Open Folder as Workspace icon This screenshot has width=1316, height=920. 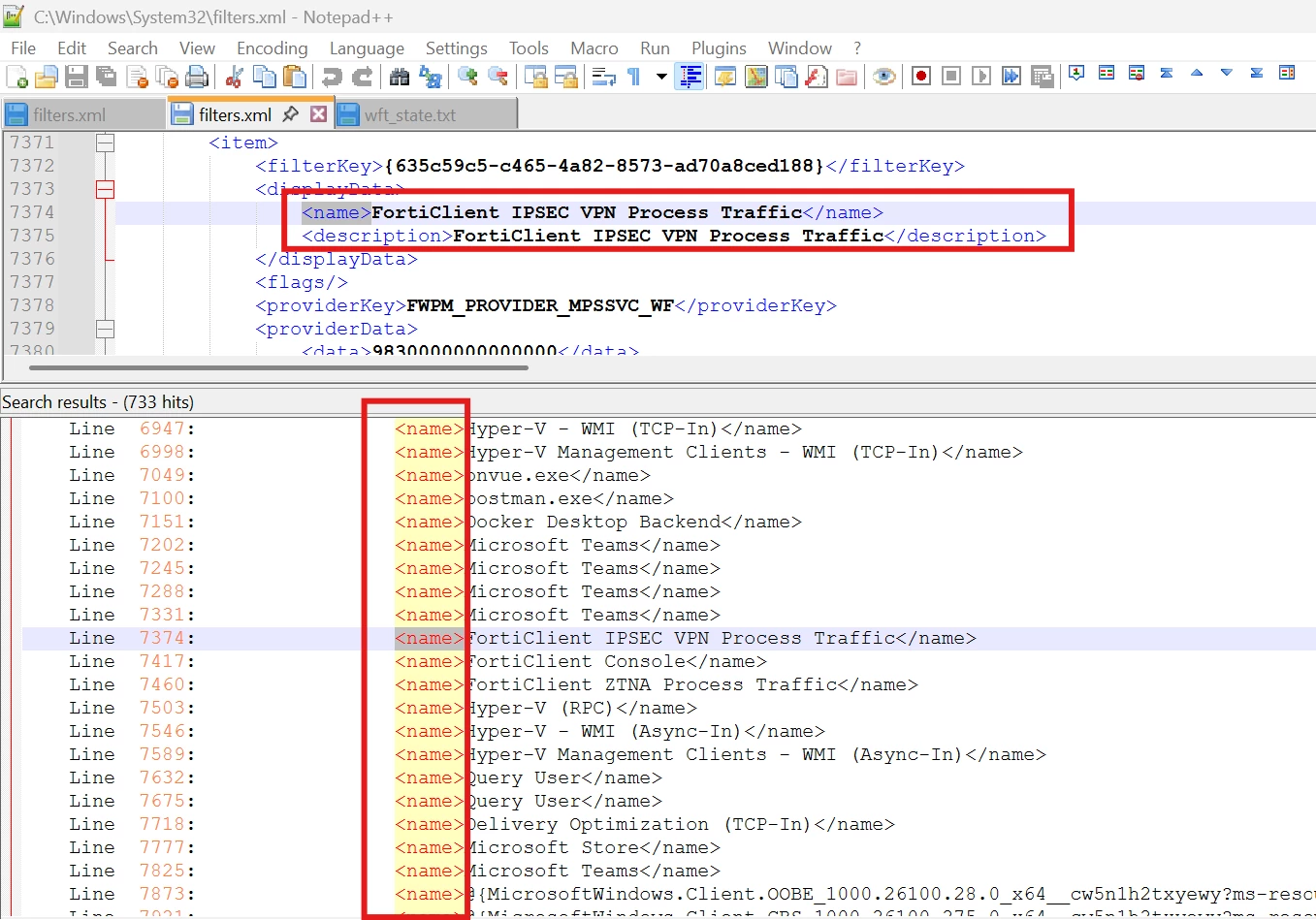click(x=847, y=77)
